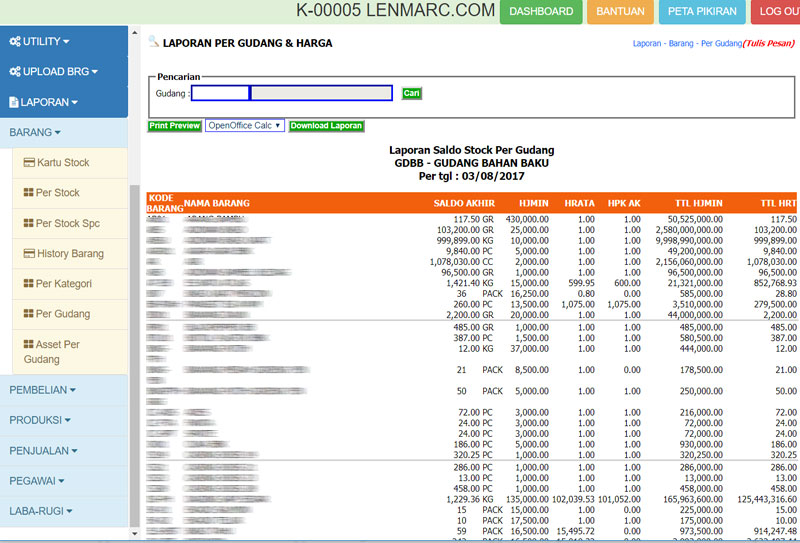800x543 pixels.
Task: Click the sidebar scrollbar thumb
Action: (x=135, y=356)
